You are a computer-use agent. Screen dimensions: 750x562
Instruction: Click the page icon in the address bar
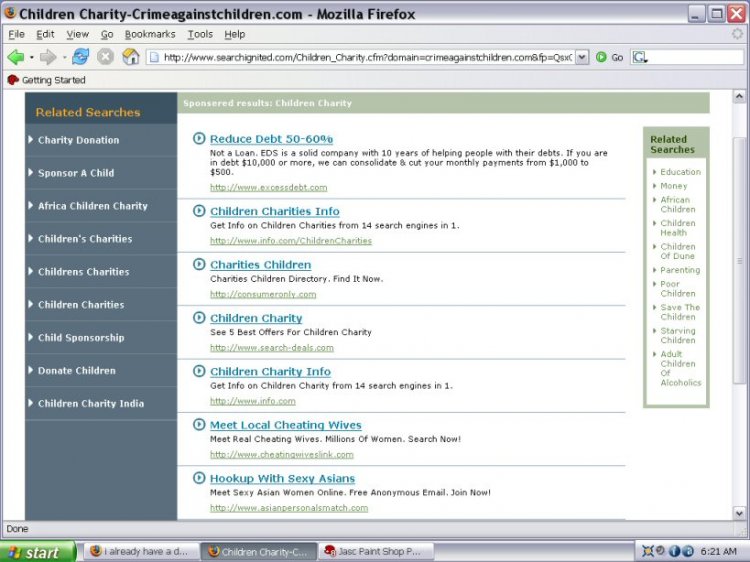154,57
